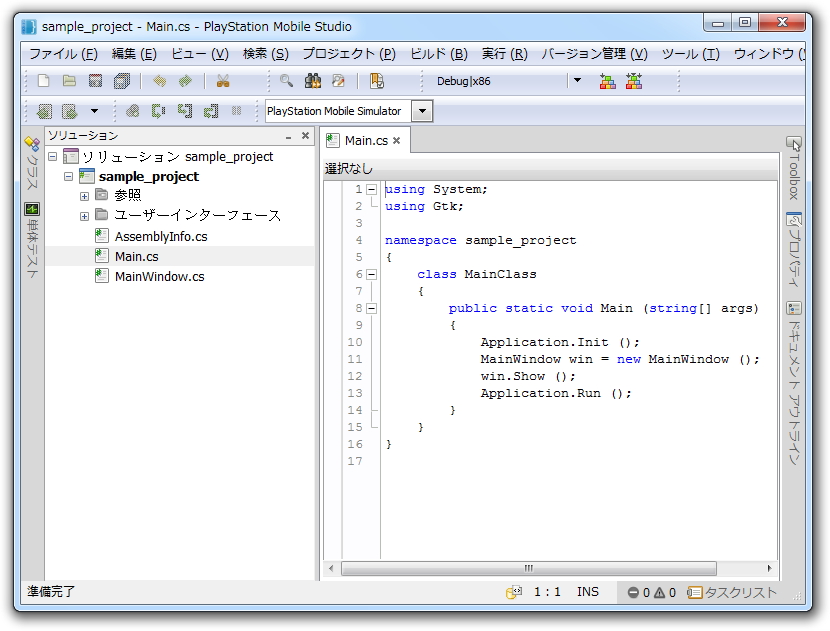The image size is (830, 631).
Task: Click the Cut scissors icon
Action: coord(223,81)
